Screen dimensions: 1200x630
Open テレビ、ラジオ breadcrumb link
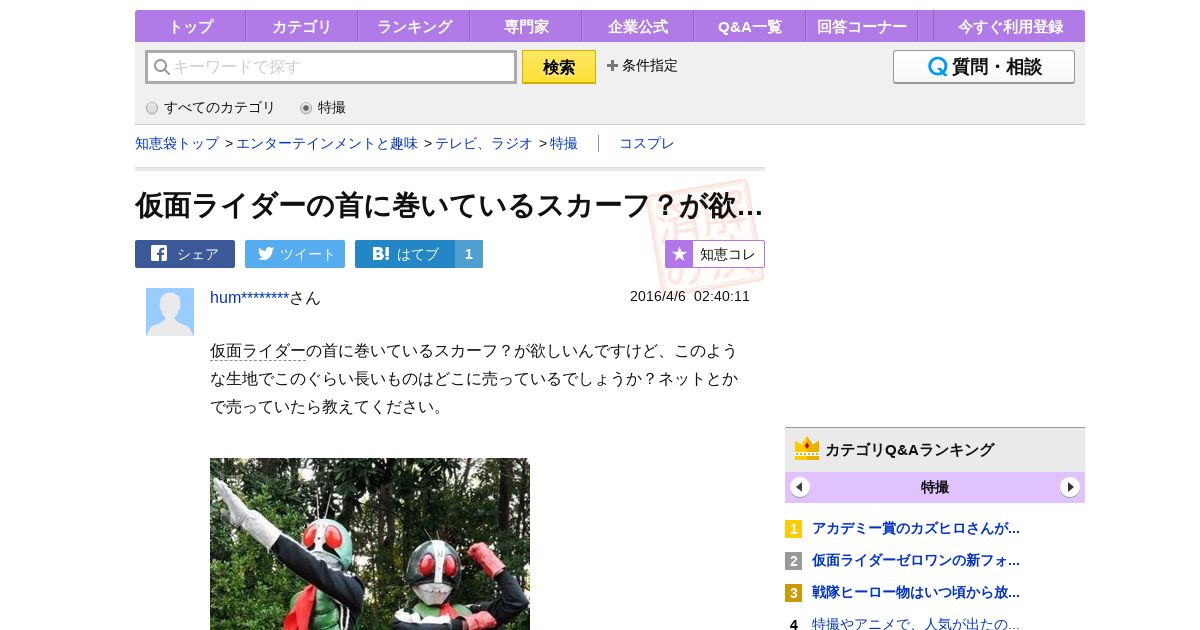pos(484,143)
